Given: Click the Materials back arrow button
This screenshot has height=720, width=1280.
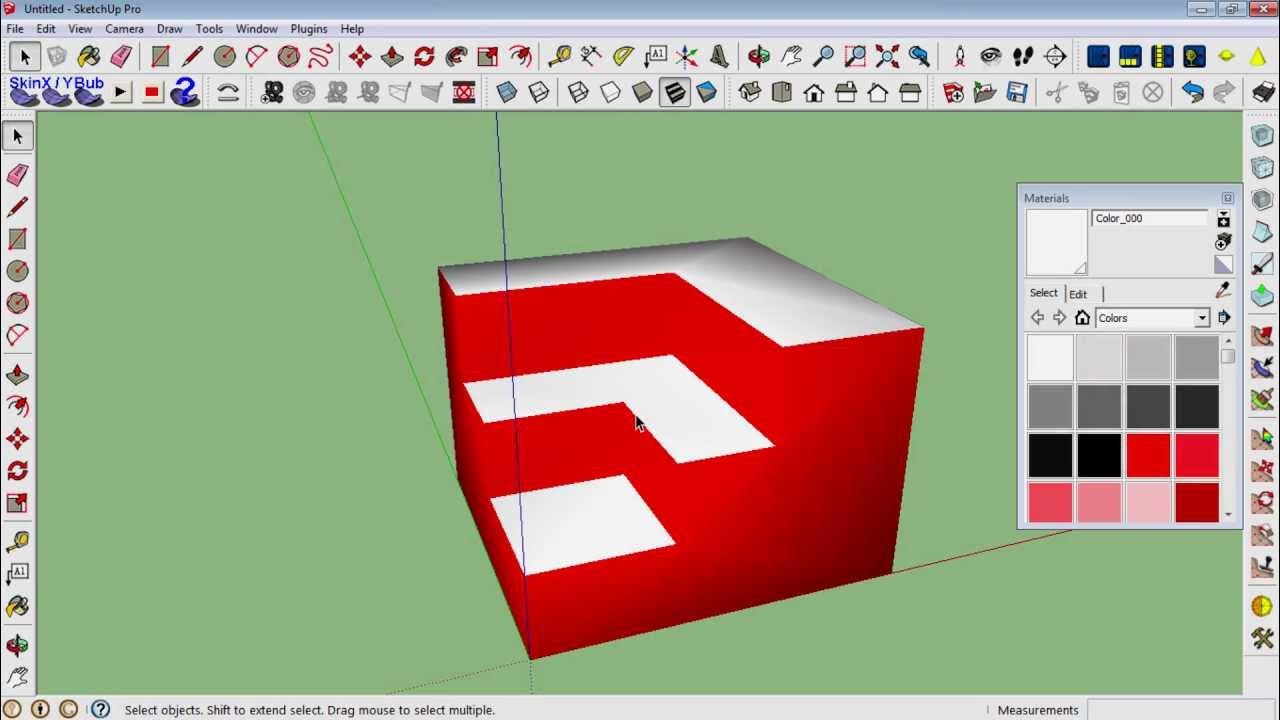Looking at the screenshot, I should coord(1037,318).
